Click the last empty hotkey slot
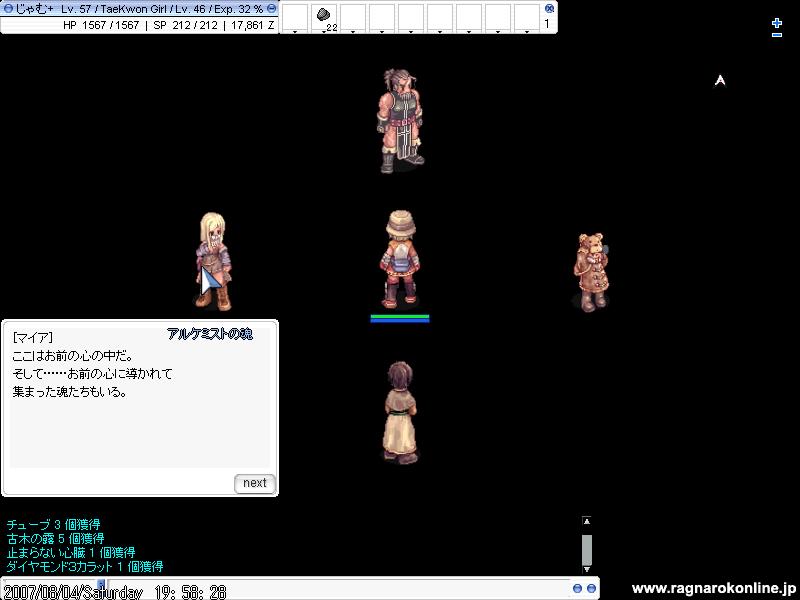This screenshot has height=600, width=800. click(x=527, y=18)
